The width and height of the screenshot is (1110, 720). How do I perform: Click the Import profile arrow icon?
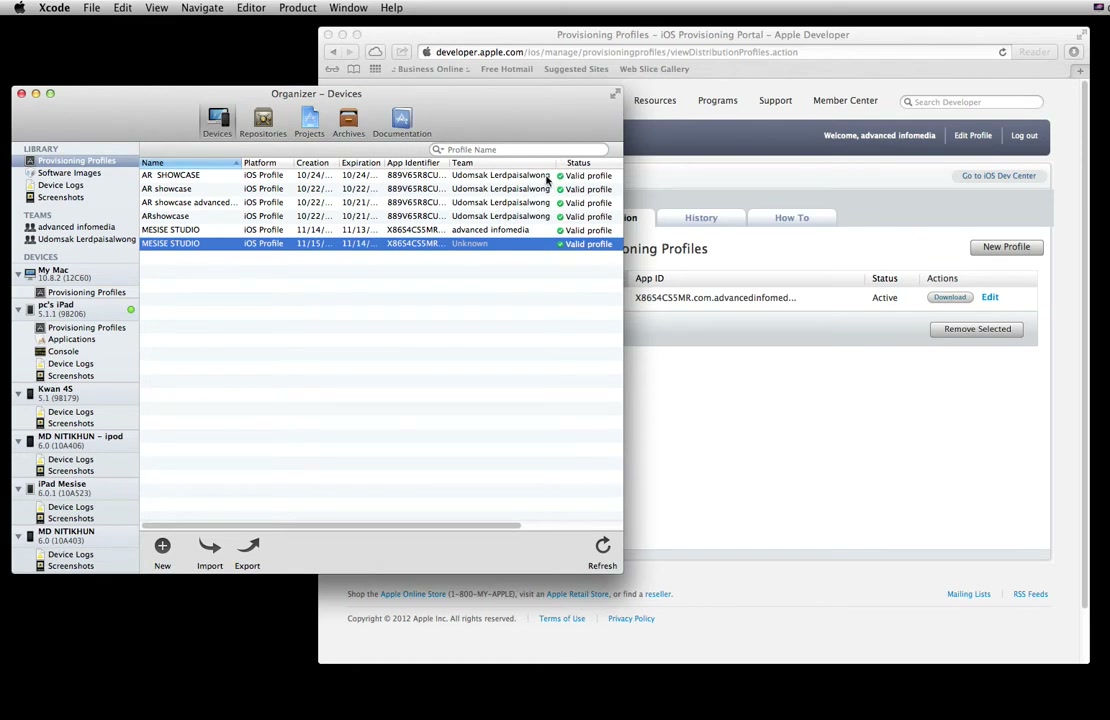coord(210,546)
